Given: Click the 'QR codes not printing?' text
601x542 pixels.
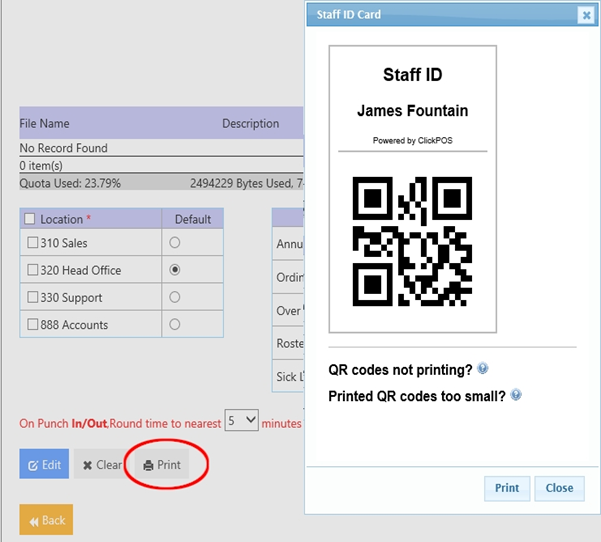Looking at the screenshot, I should pyautogui.click(x=400, y=370).
